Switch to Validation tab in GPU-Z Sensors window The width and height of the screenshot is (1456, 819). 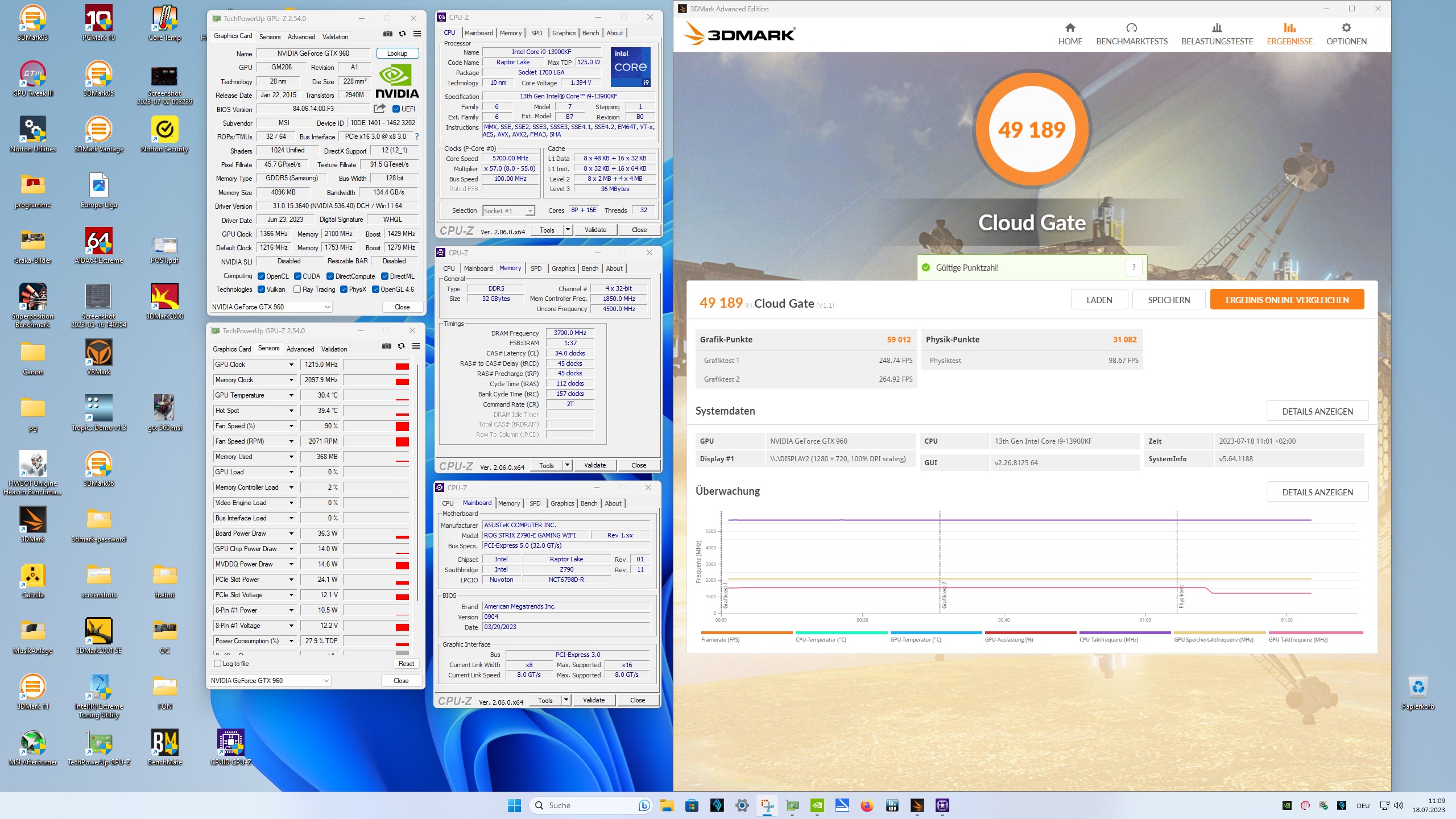pos(334,349)
